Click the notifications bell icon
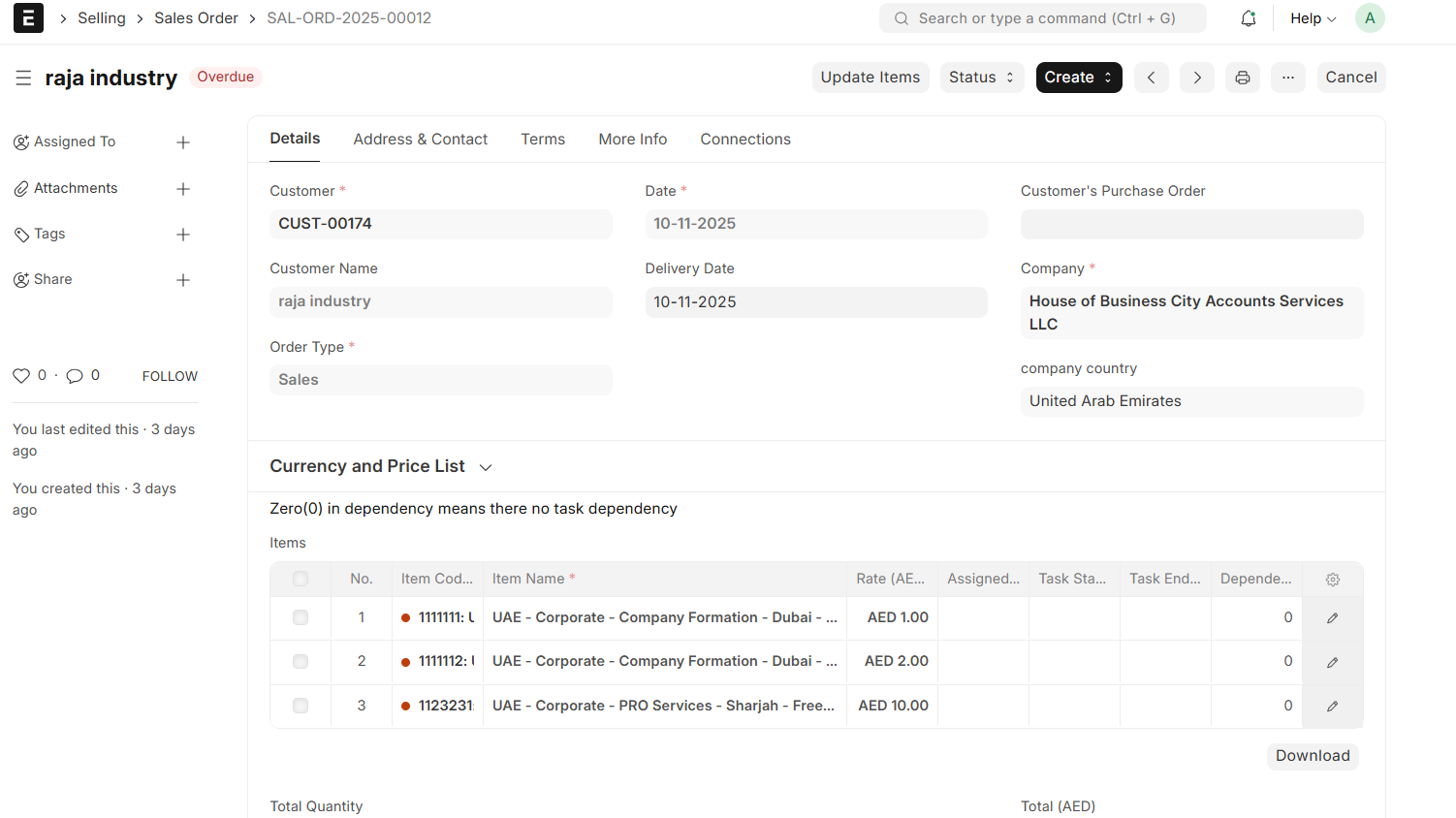The width and height of the screenshot is (1456, 818). click(x=1249, y=18)
